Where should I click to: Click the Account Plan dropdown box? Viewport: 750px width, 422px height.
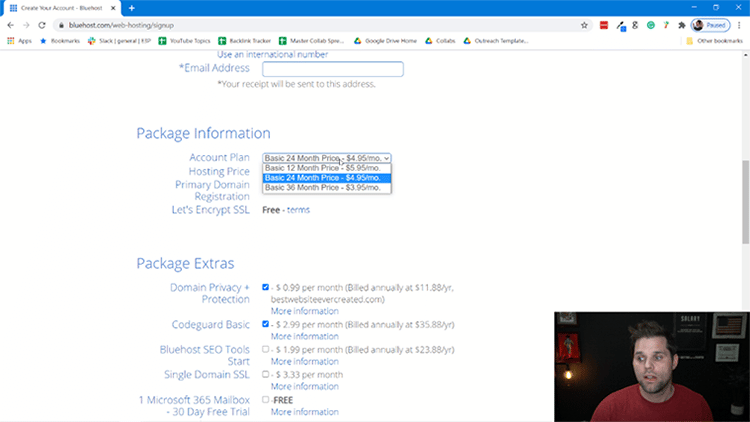coord(326,158)
